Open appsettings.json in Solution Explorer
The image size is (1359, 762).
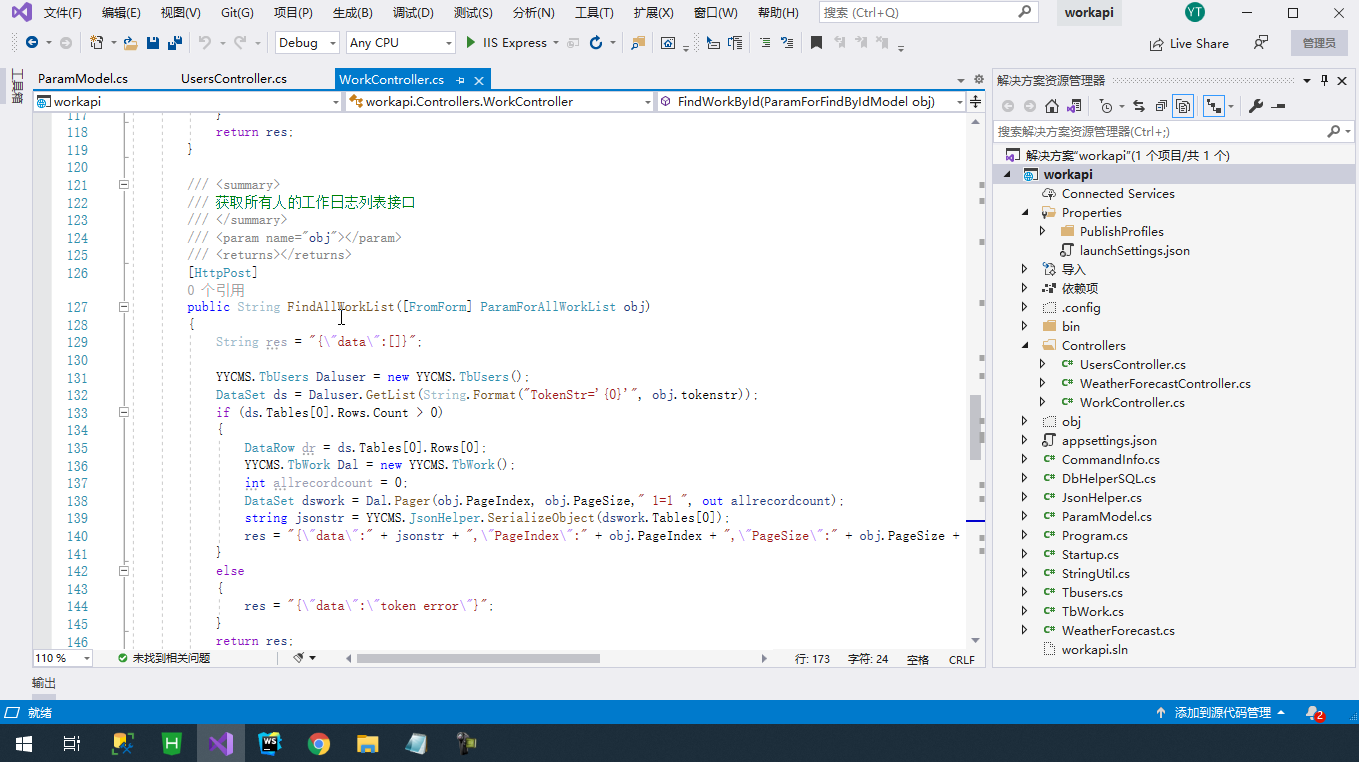tap(1109, 441)
